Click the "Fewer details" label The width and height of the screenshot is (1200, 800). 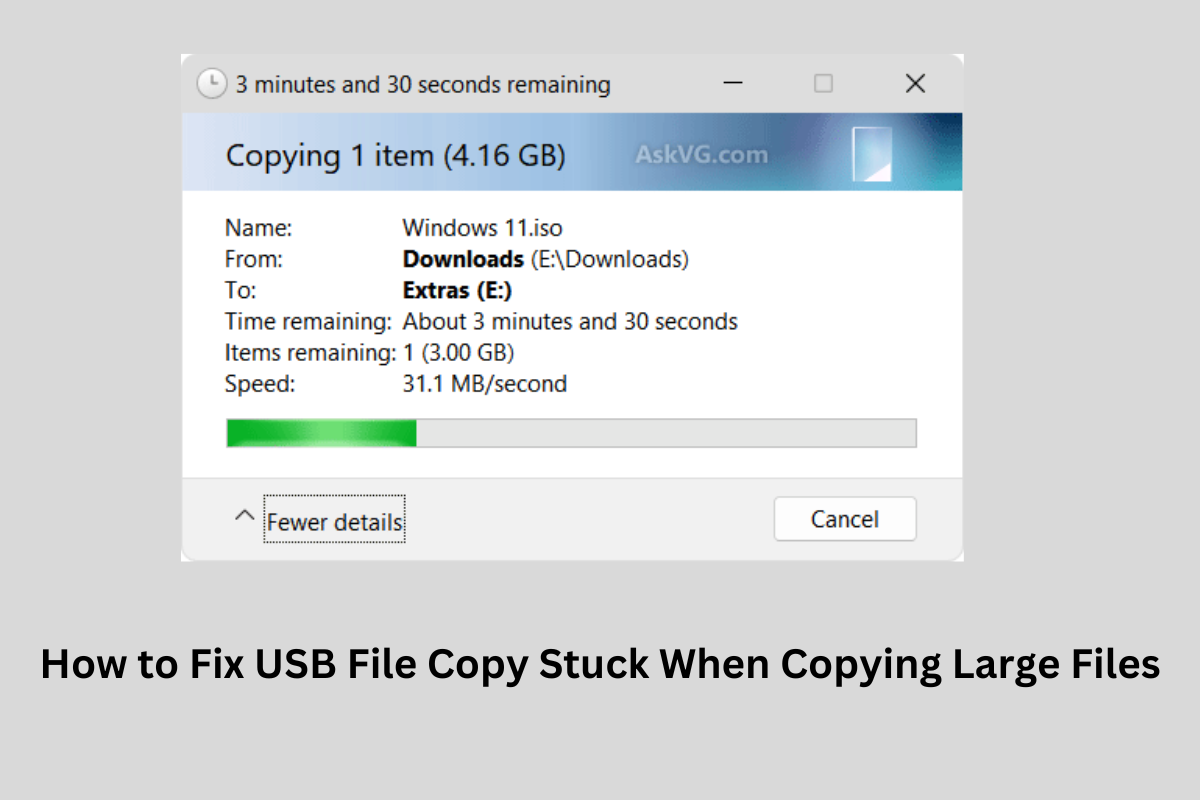335,522
